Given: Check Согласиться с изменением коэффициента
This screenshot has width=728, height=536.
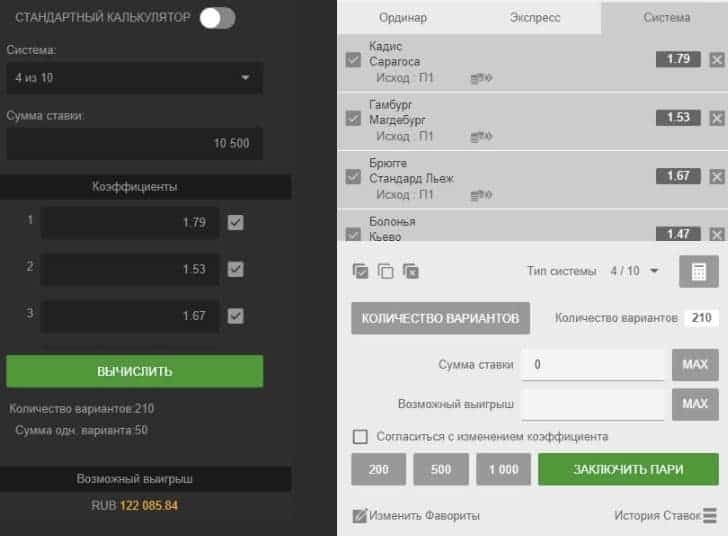Looking at the screenshot, I should point(360,437).
